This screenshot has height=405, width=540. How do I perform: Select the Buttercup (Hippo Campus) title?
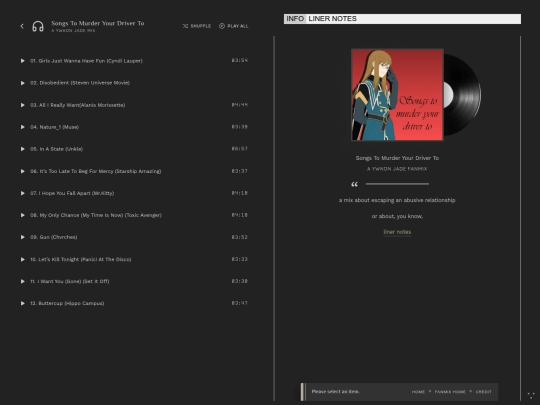[67, 303]
